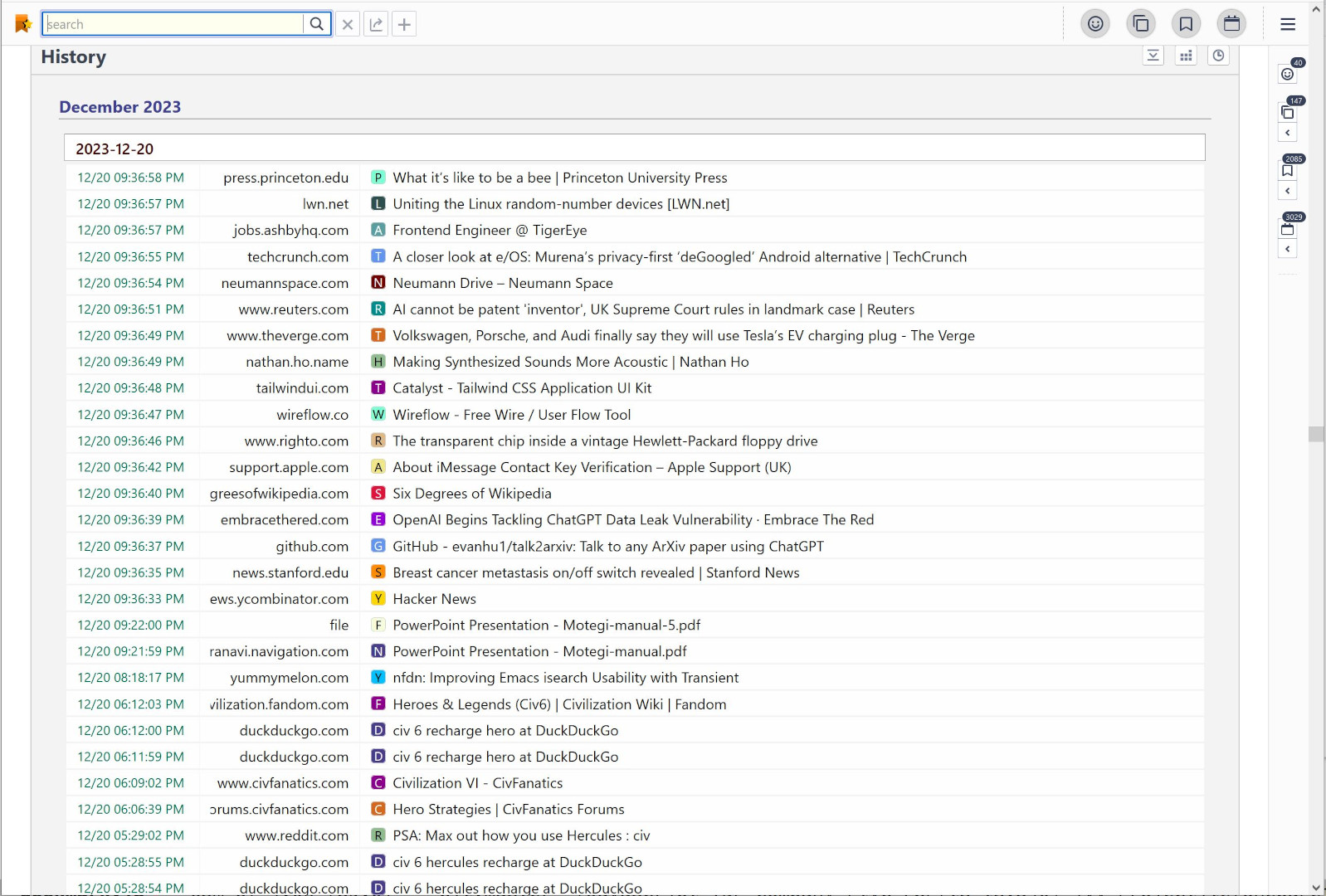Open the round tabs (stacked squares) icon
The image size is (1326, 896).
click(x=1141, y=24)
